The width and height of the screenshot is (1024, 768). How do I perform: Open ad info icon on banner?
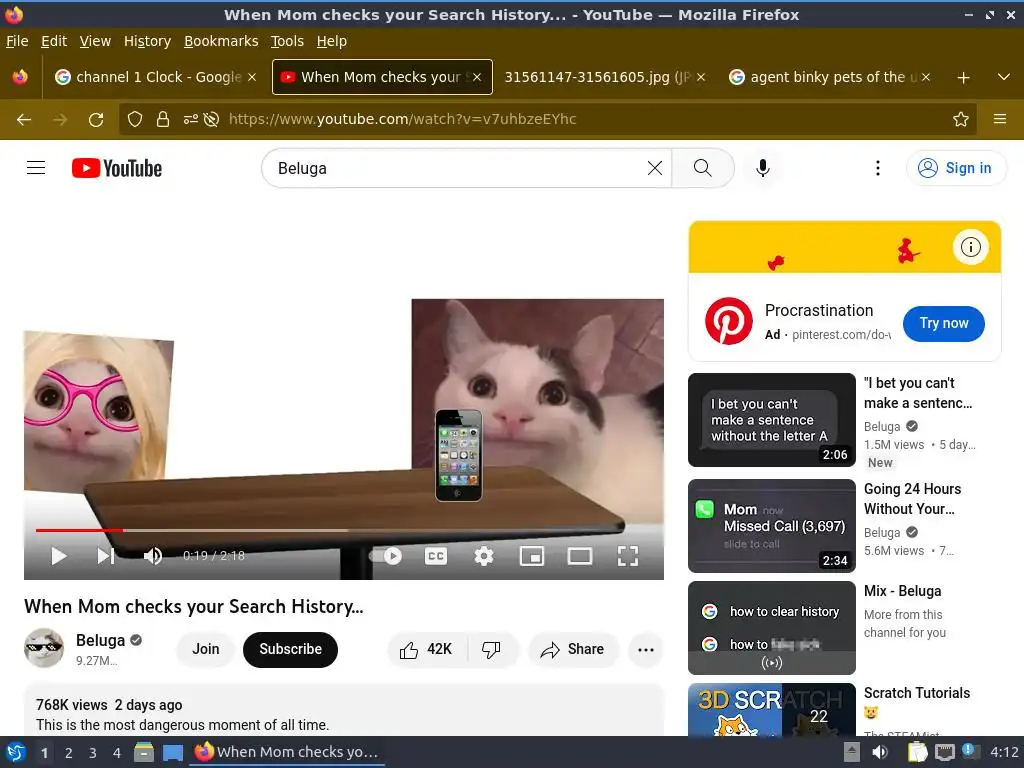click(x=970, y=247)
